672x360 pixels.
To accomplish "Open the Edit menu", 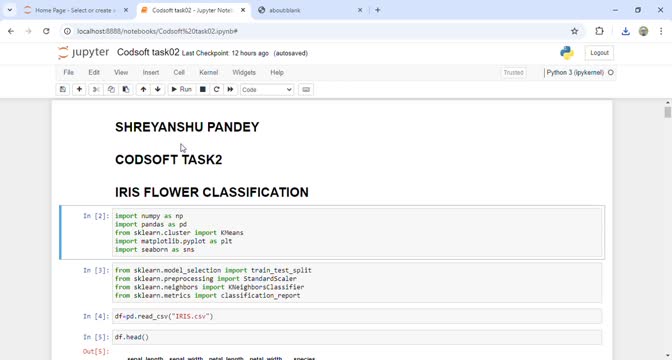I will (x=94, y=72).
